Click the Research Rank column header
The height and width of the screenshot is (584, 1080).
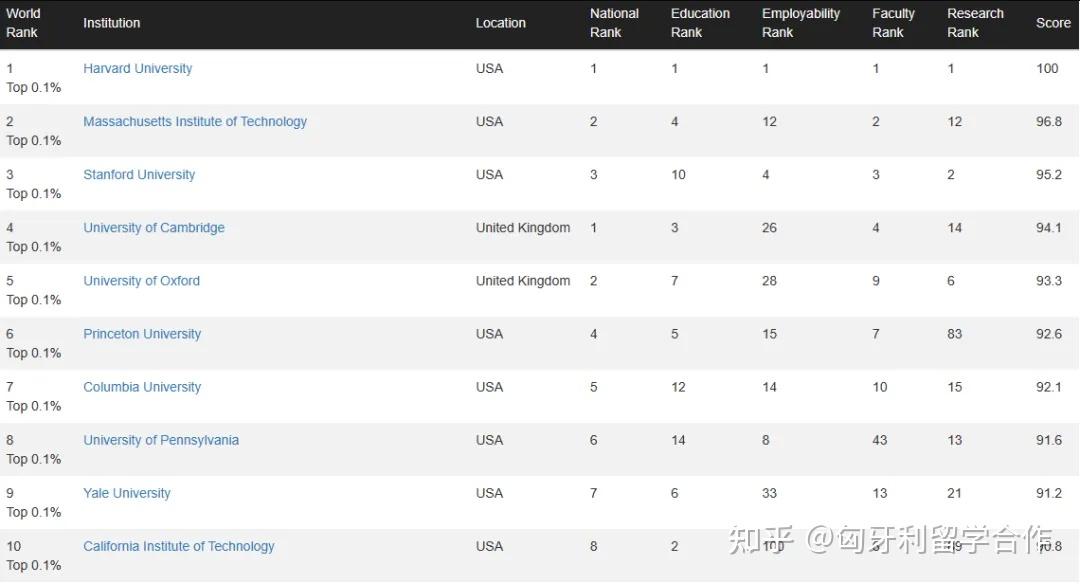point(975,23)
